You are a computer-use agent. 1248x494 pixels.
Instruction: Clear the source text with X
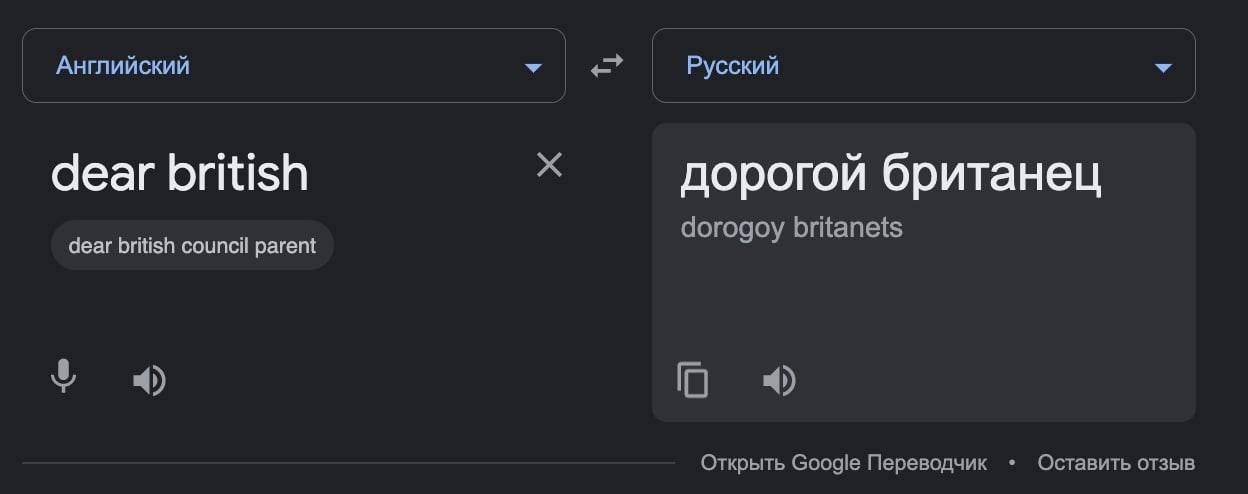pyautogui.click(x=549, y=165)
